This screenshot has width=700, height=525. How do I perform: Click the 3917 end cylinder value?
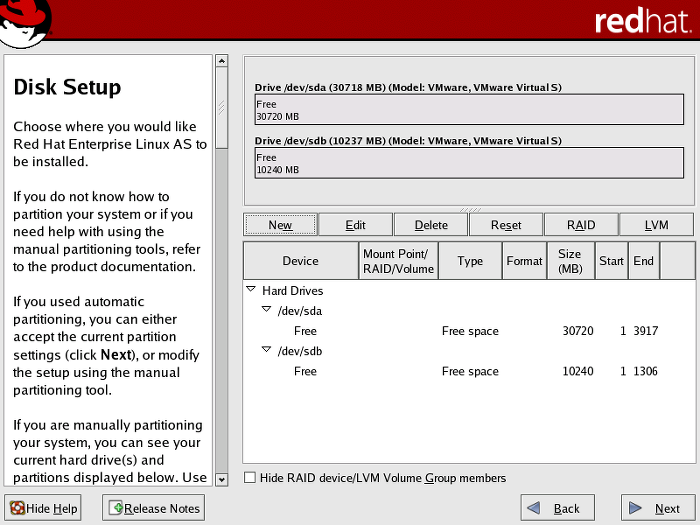tap(646, 331)
